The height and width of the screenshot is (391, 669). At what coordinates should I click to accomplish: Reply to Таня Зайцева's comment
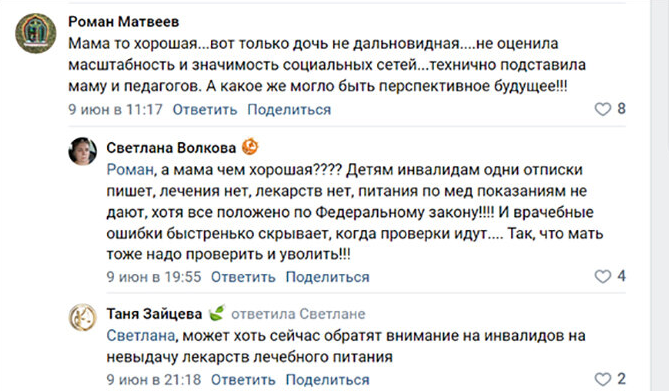(243, 379)
